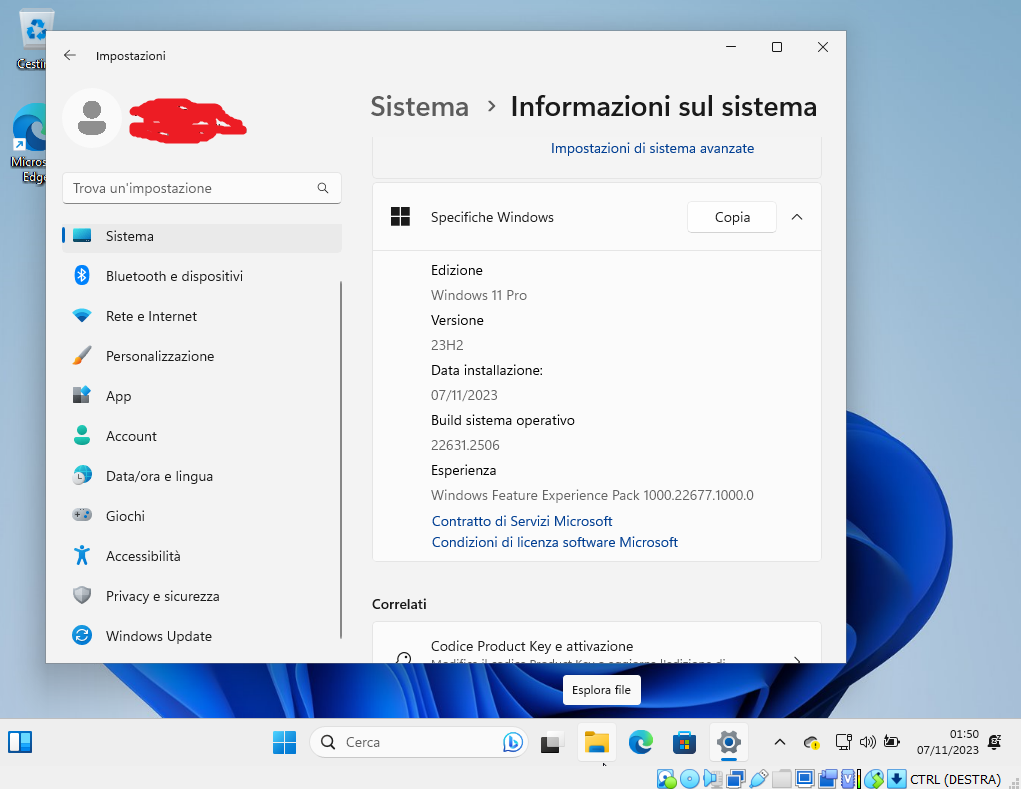Select the build number 22631.2506 text
Viewport: 1021px width, 789px height.
465,445
